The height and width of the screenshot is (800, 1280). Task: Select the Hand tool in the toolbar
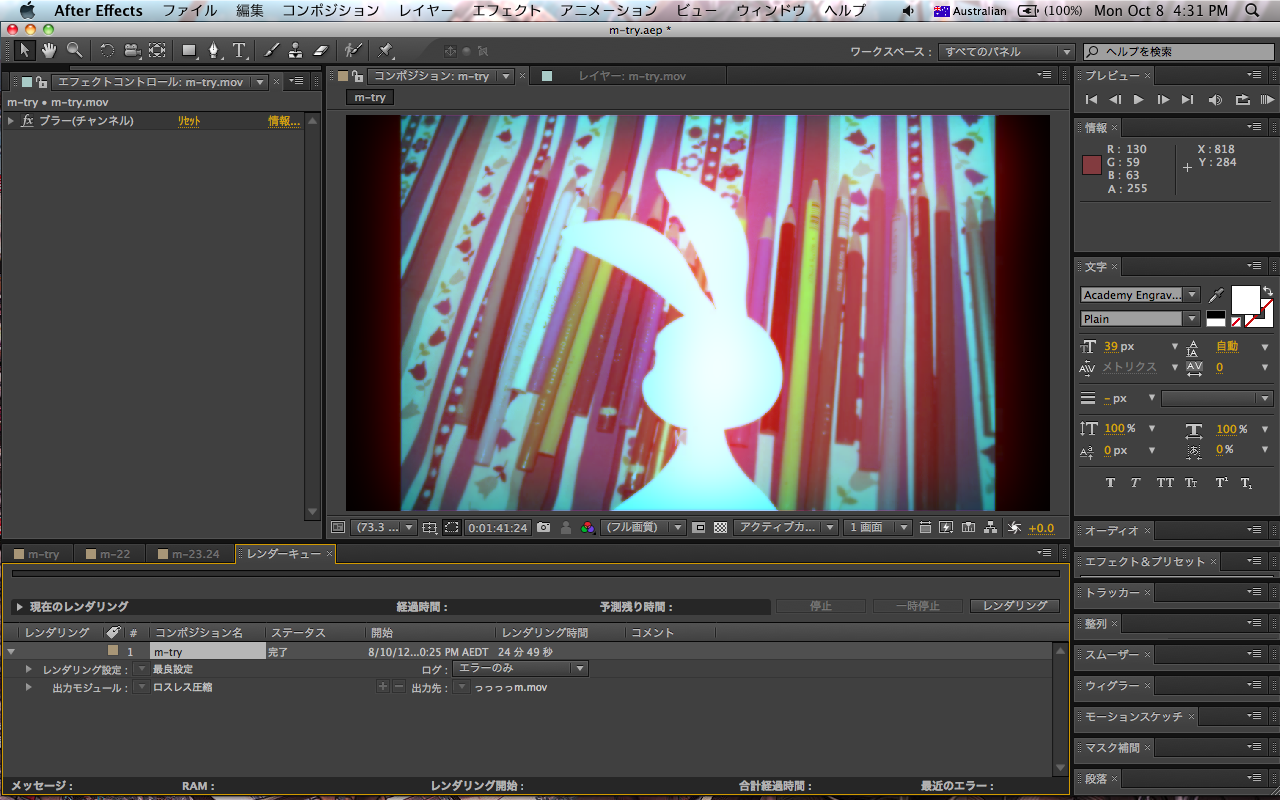tap(48, 50)
